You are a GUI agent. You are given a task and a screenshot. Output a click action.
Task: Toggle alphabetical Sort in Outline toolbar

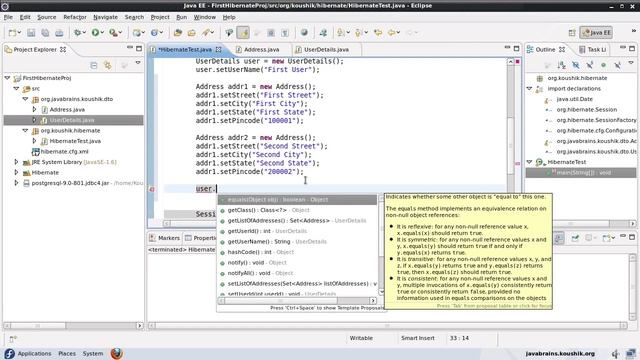(562, 65)
